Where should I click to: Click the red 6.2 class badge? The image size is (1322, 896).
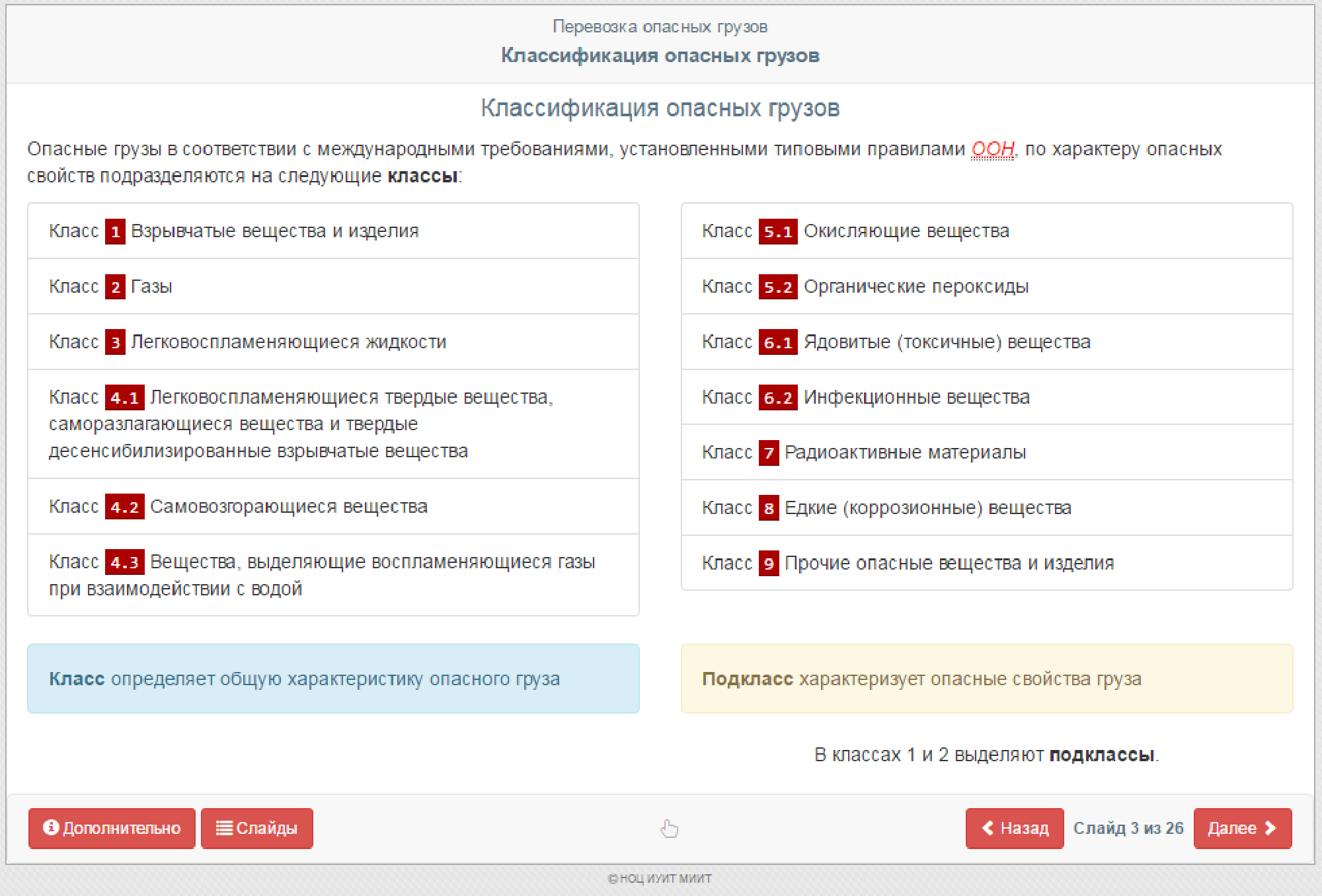777,398
